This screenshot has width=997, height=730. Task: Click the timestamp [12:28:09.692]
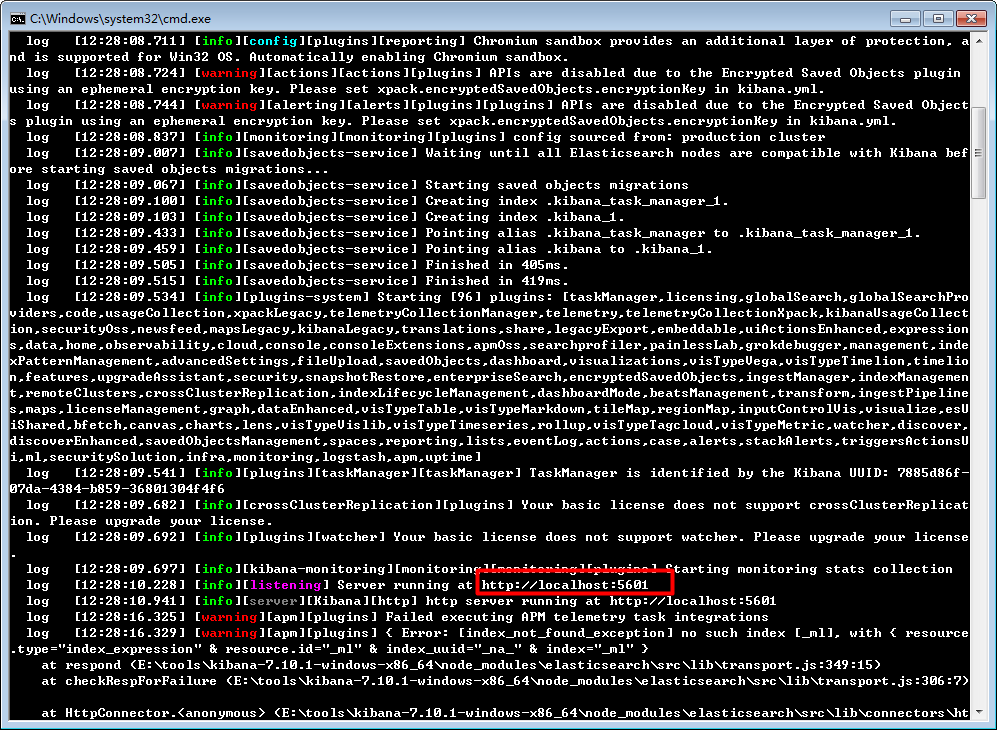pos(130,537)
